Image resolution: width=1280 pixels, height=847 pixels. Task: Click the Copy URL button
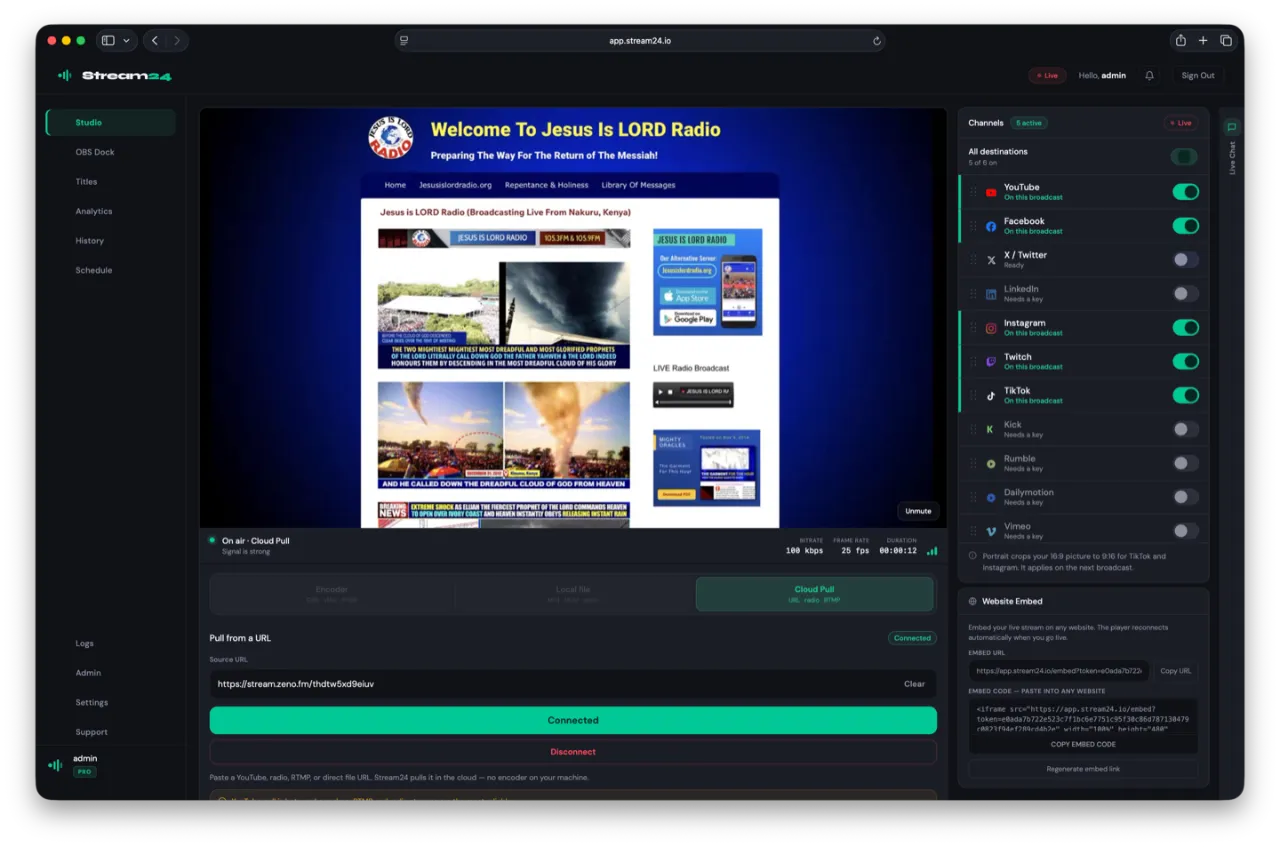[1175, 671]
